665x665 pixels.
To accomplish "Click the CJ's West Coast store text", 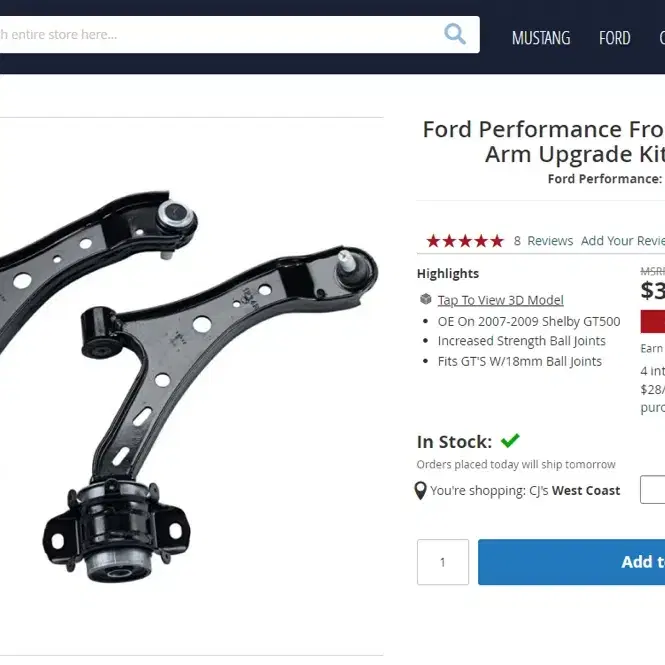I will tap(574, 491).
